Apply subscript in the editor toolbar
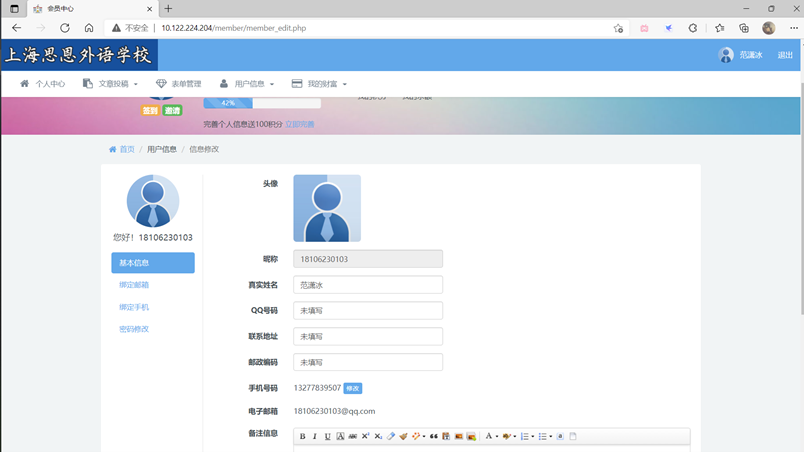804x452 pixels. point(378,436)
